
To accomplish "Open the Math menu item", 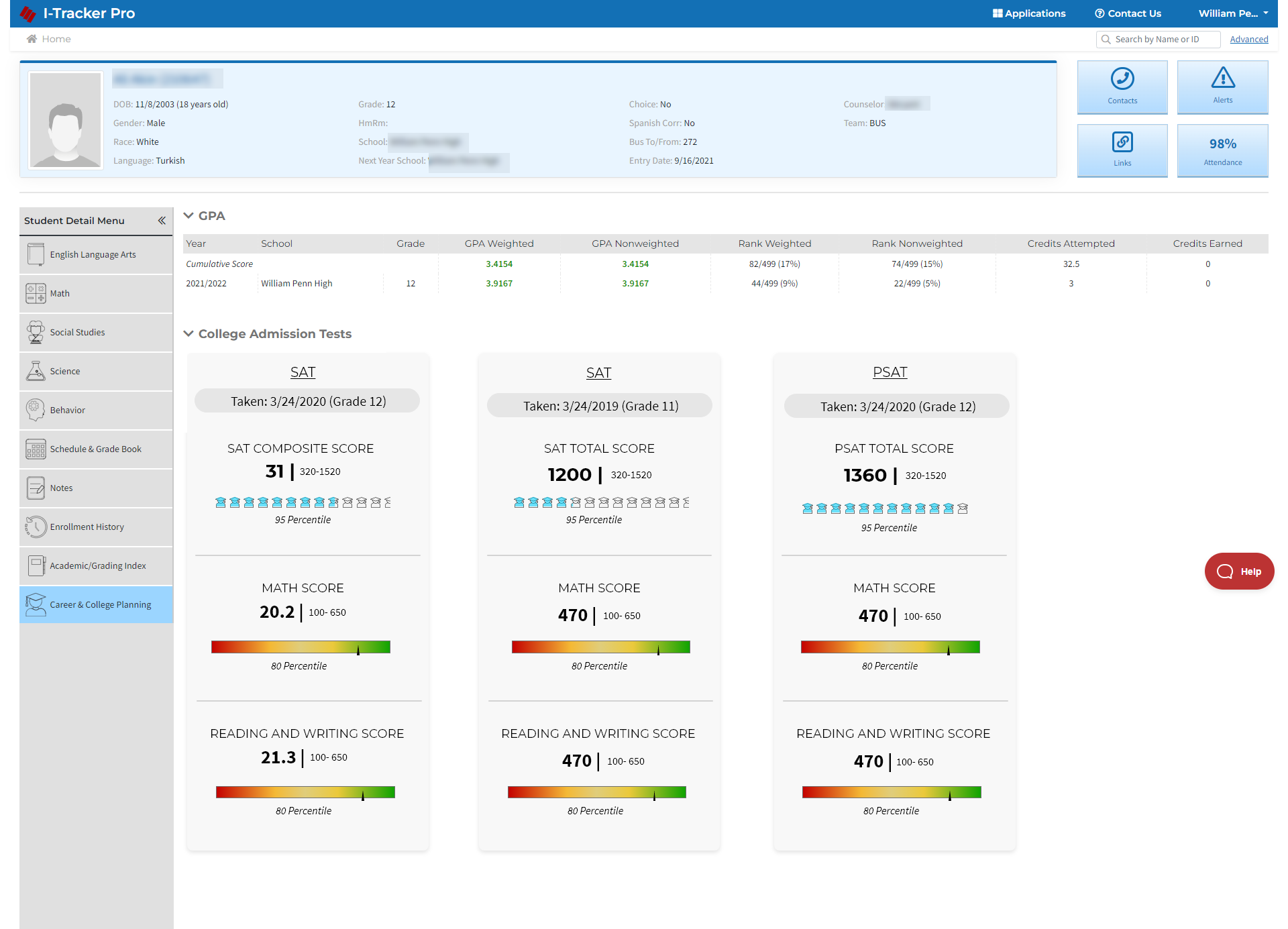I will (x=96, y=294).
